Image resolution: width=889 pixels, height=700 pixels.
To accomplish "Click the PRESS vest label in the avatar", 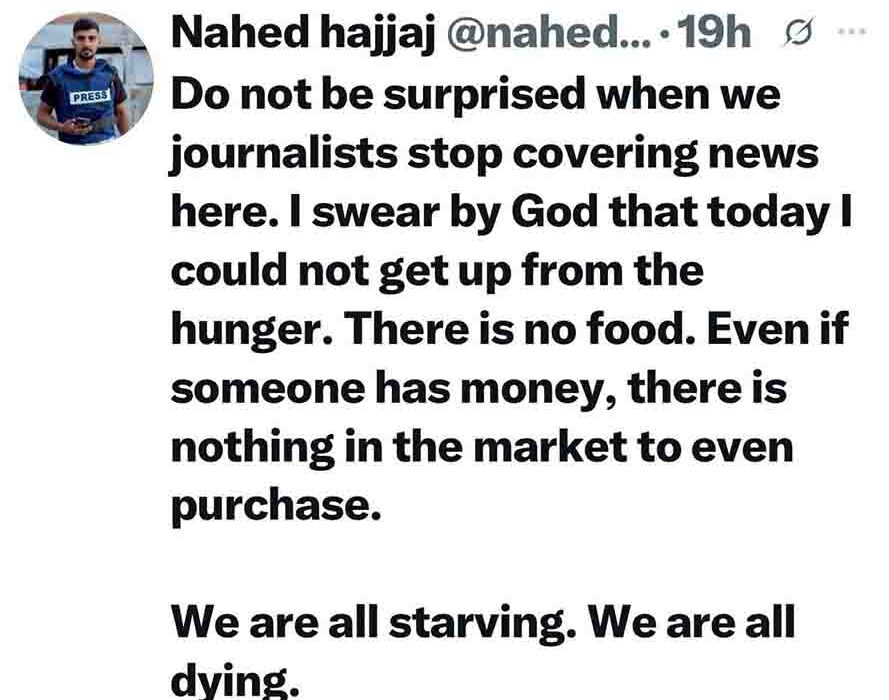I will pos(90,96).
